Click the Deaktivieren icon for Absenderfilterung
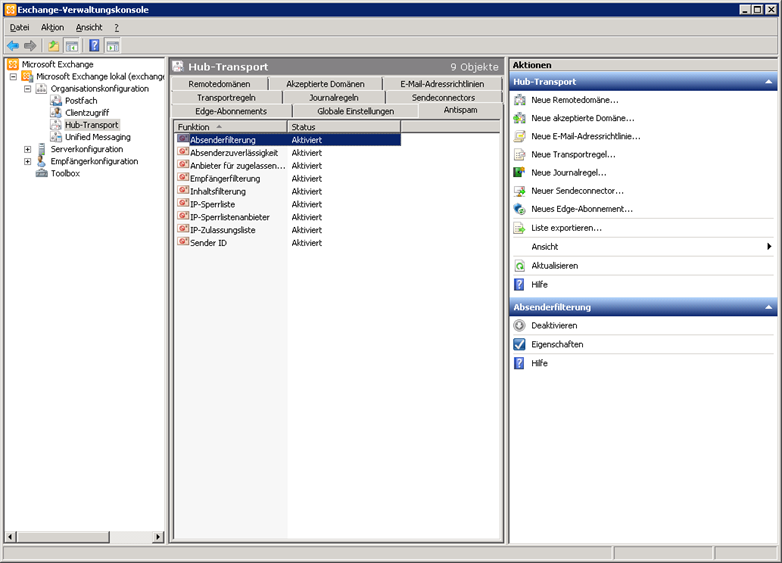Viewport: 782px width, 563px height. tap(519, 326)
